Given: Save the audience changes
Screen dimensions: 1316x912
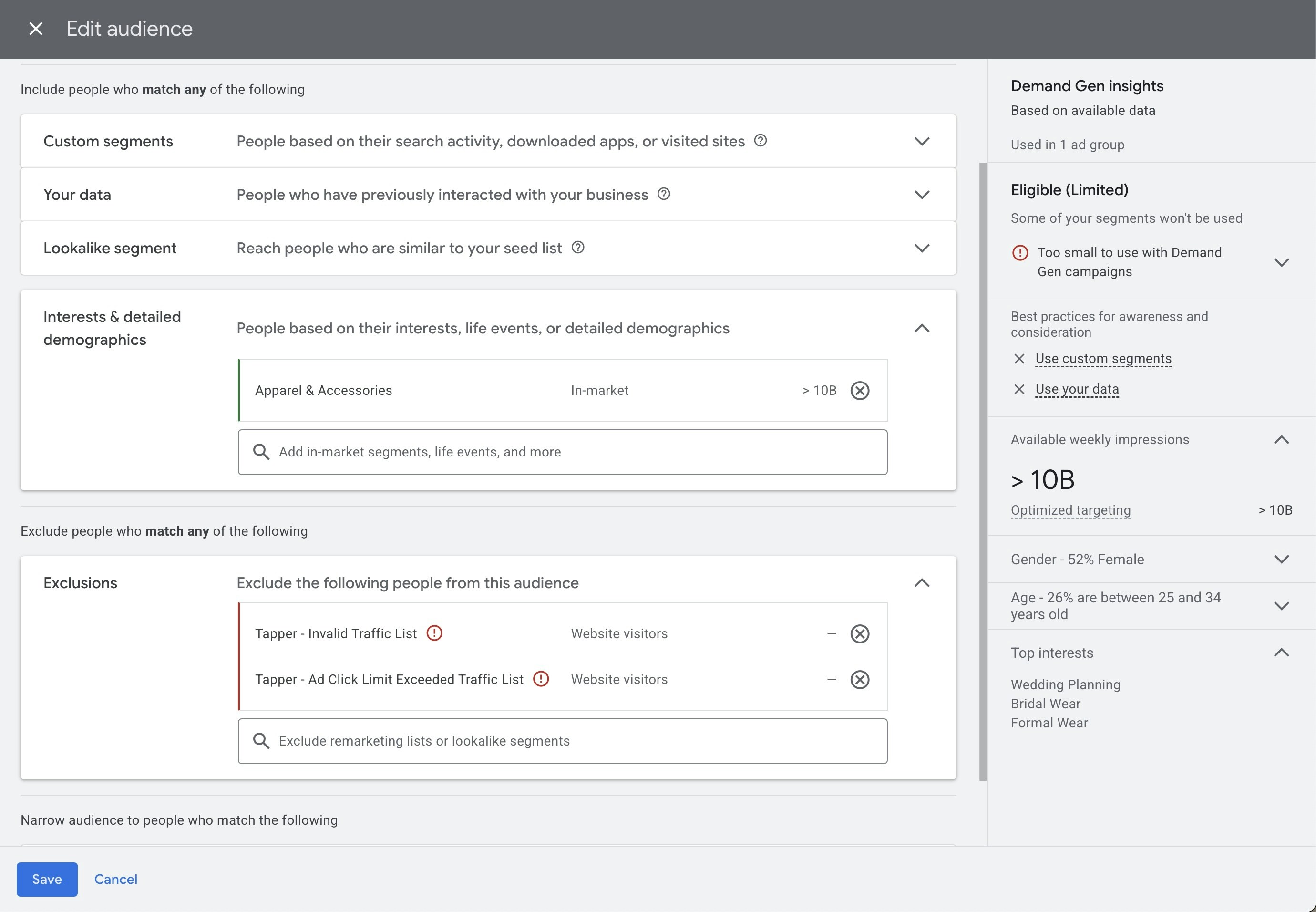Looking at the screenshot, I should [x=47, y=879].
